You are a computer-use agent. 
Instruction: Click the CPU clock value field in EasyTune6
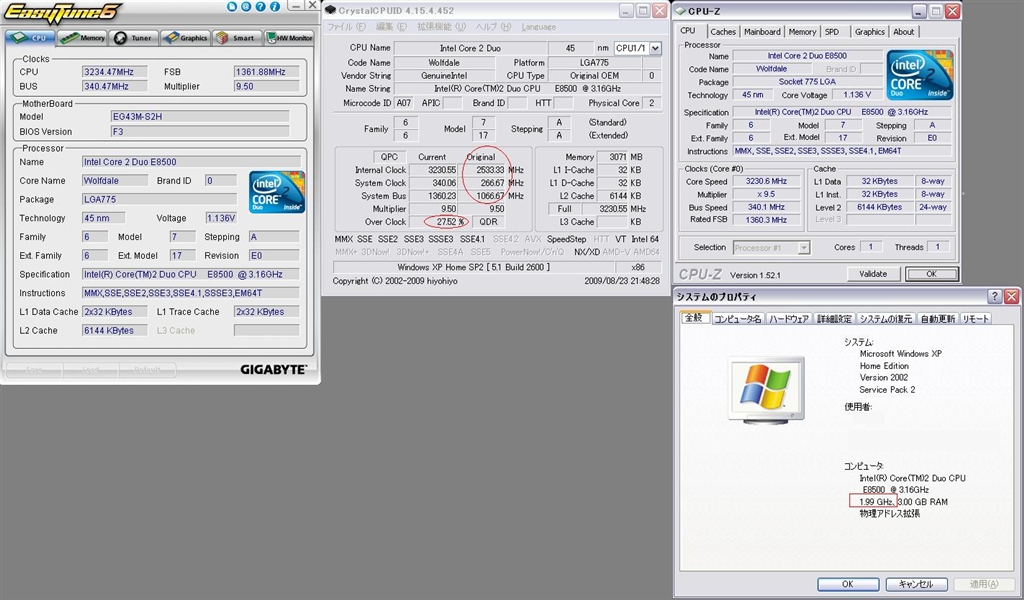[x=115, y=72]
